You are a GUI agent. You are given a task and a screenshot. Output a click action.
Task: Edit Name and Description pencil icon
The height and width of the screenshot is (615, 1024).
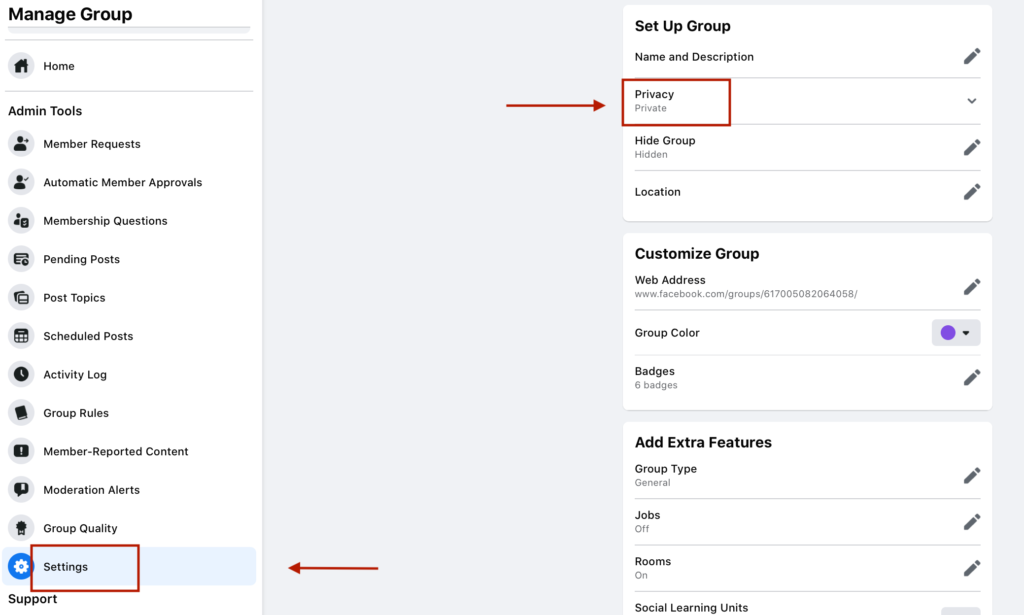(x=971, y=57)
